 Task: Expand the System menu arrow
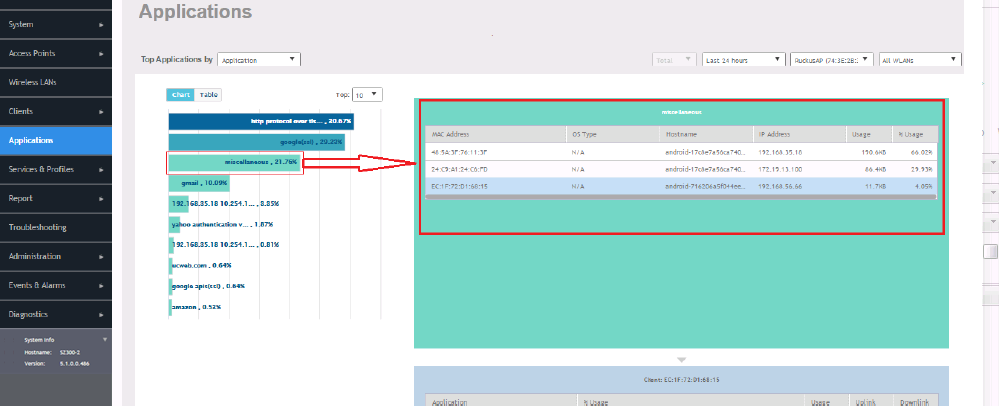pos(102,22)
